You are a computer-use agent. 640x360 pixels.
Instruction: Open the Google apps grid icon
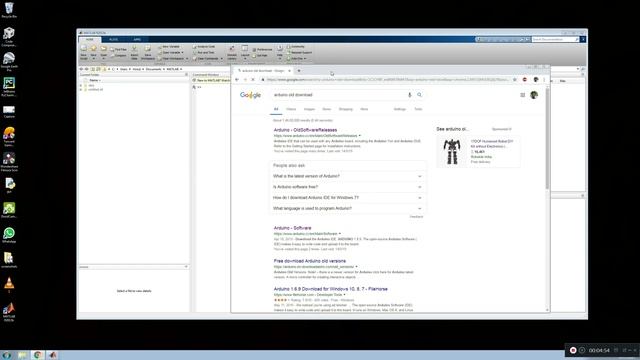tap(522, 95)
